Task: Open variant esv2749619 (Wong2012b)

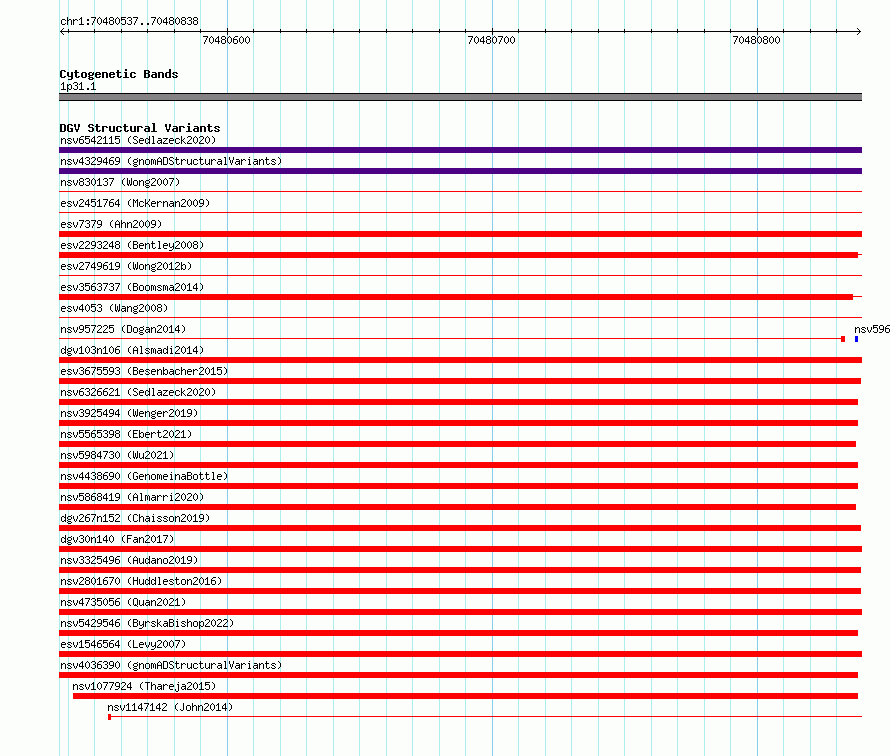Action: point(126,266)
